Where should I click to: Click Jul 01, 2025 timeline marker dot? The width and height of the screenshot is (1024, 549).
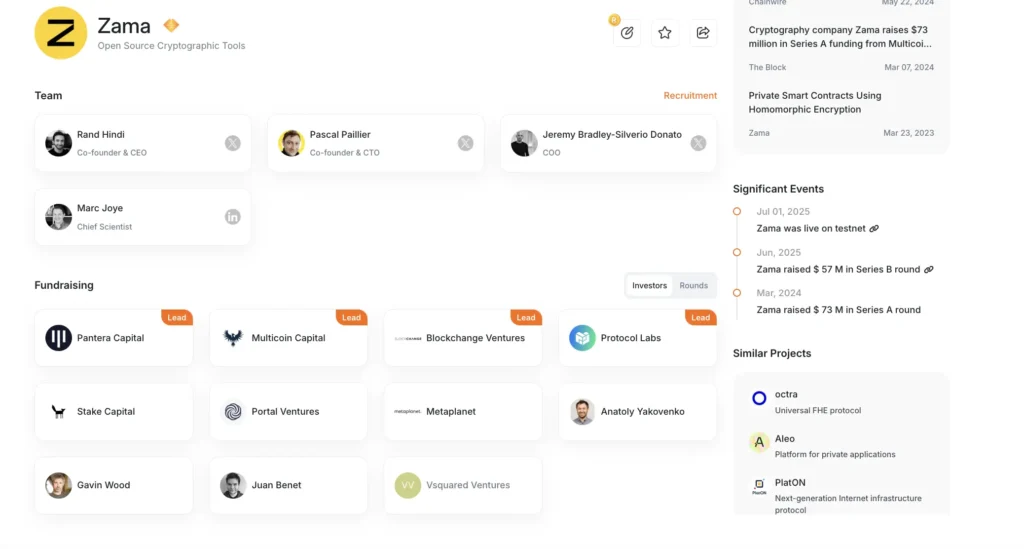pyautogui.click(x=737, y=212)
